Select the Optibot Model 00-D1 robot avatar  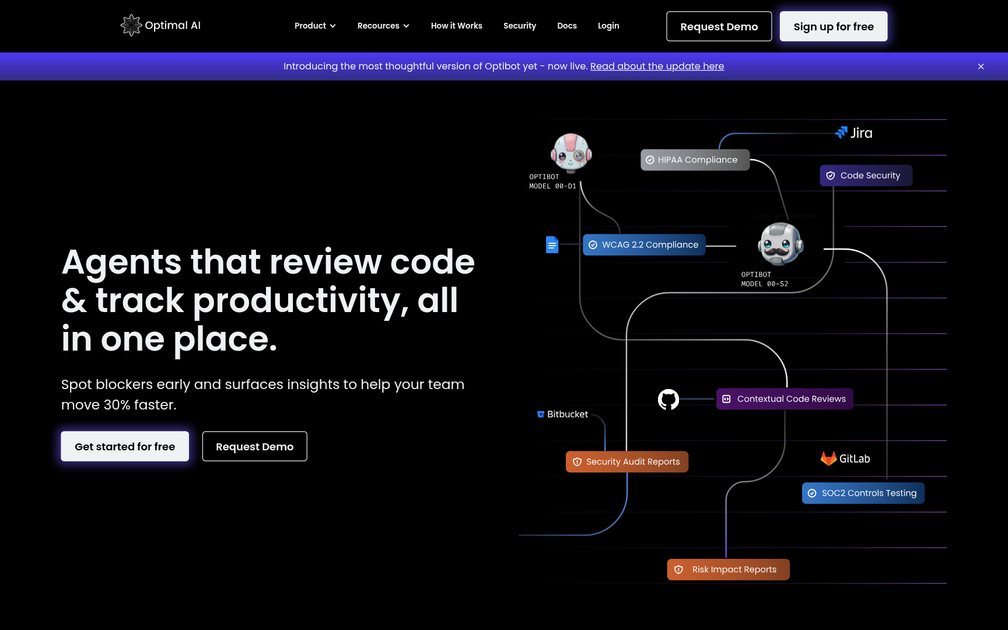(570, 153)
